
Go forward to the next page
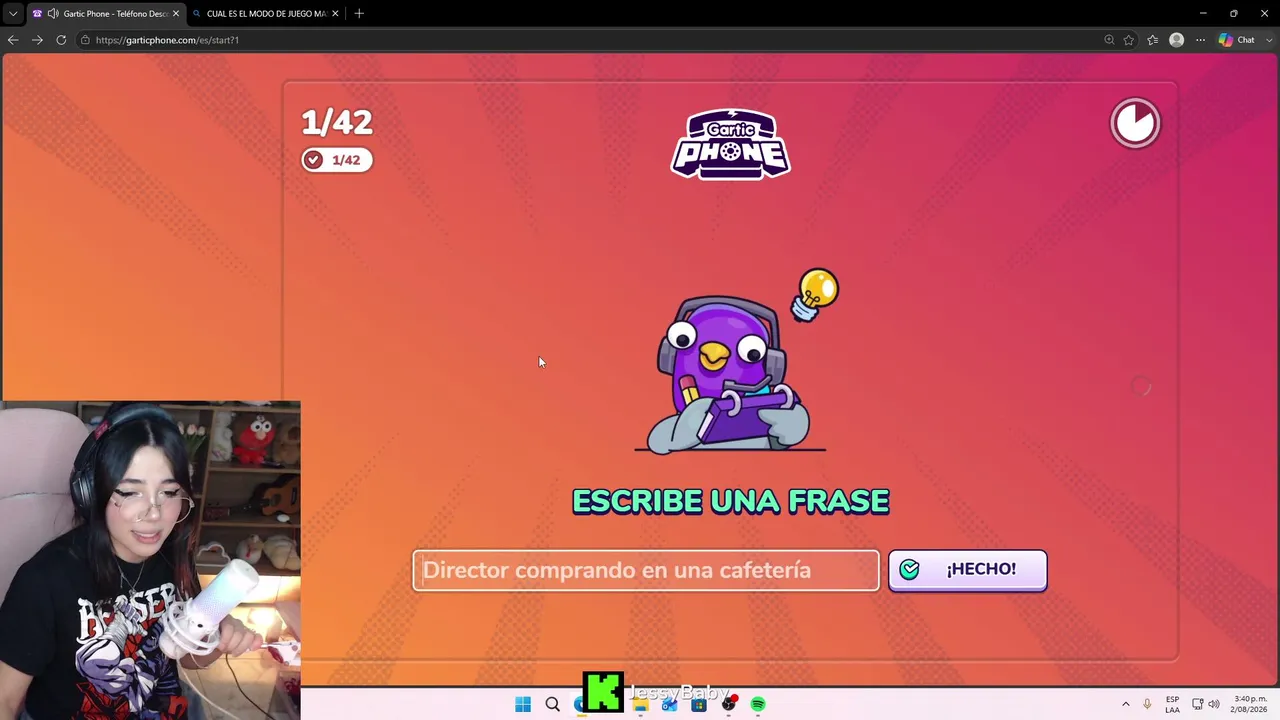point(37,40)
